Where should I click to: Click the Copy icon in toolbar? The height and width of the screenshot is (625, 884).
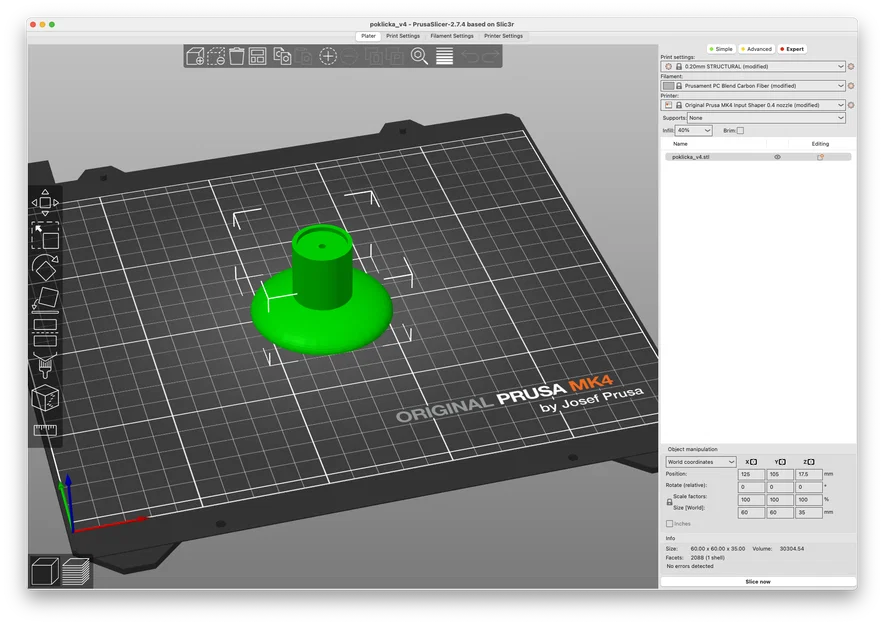point(282,56)
